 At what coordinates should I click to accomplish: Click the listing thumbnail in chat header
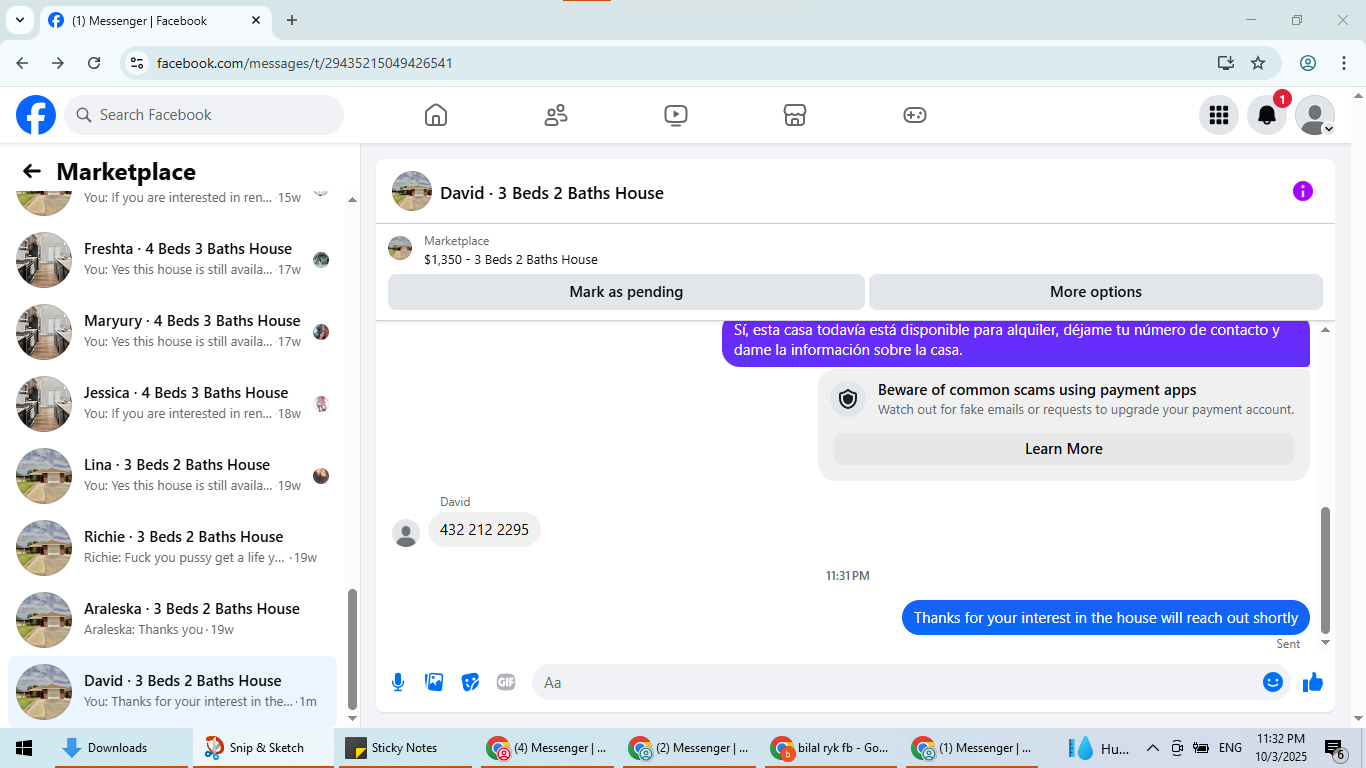click(412, 191)
